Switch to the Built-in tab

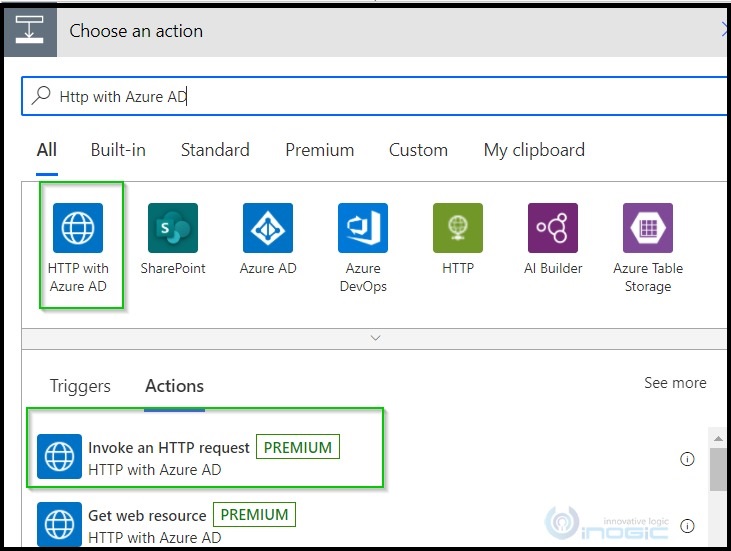coord(118,150)
